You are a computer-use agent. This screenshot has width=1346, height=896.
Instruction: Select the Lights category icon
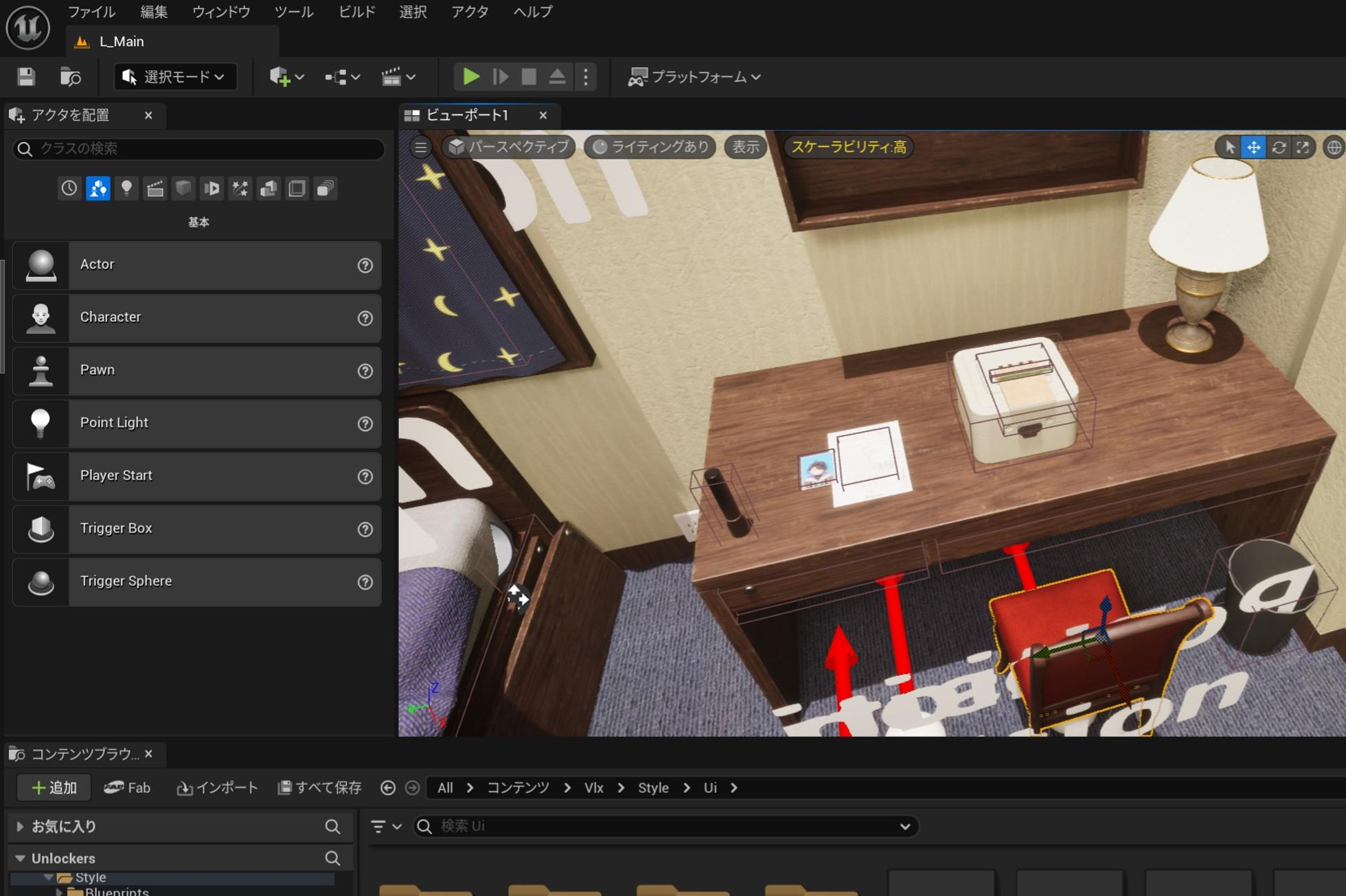pos(126,188)
